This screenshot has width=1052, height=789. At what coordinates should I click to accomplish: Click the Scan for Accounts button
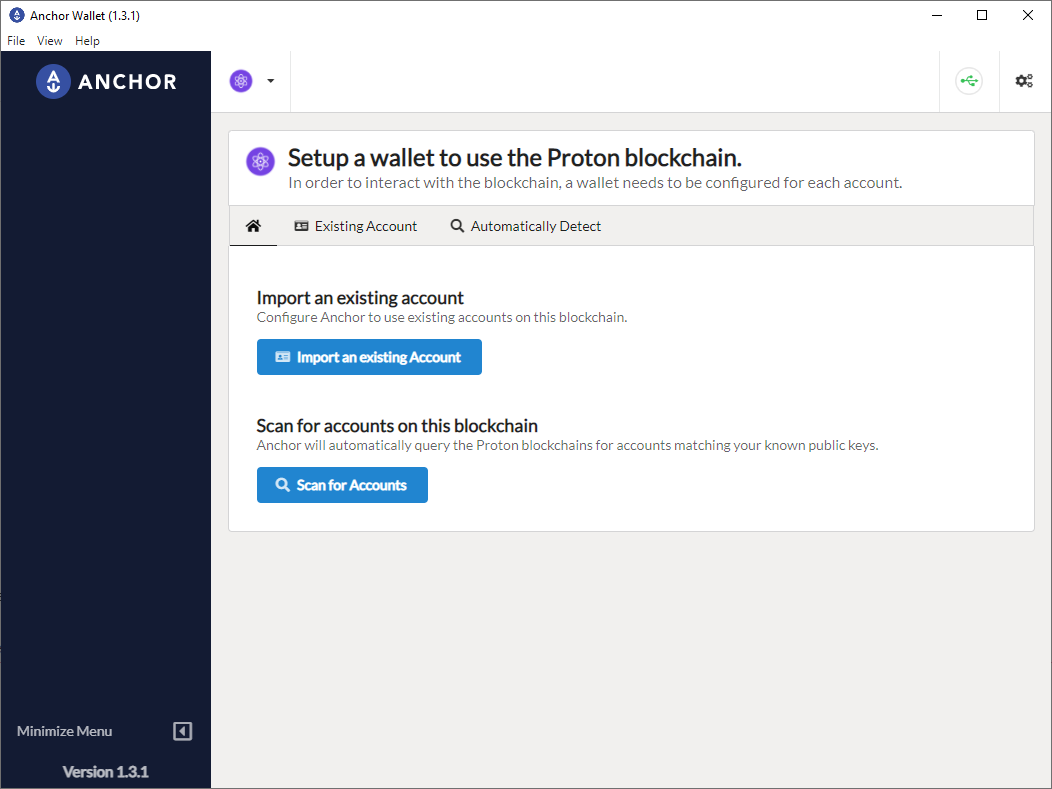point(342,485)
